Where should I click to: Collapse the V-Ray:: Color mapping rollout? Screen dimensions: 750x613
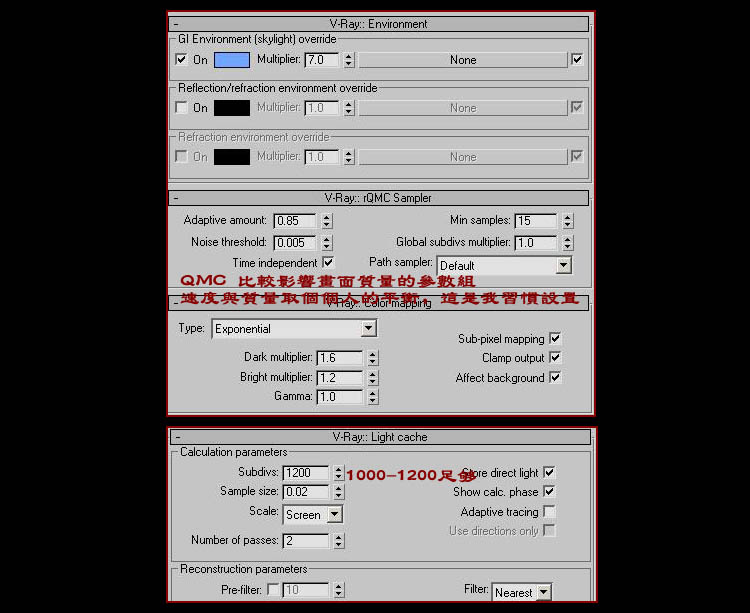click(x=379, y=303)
